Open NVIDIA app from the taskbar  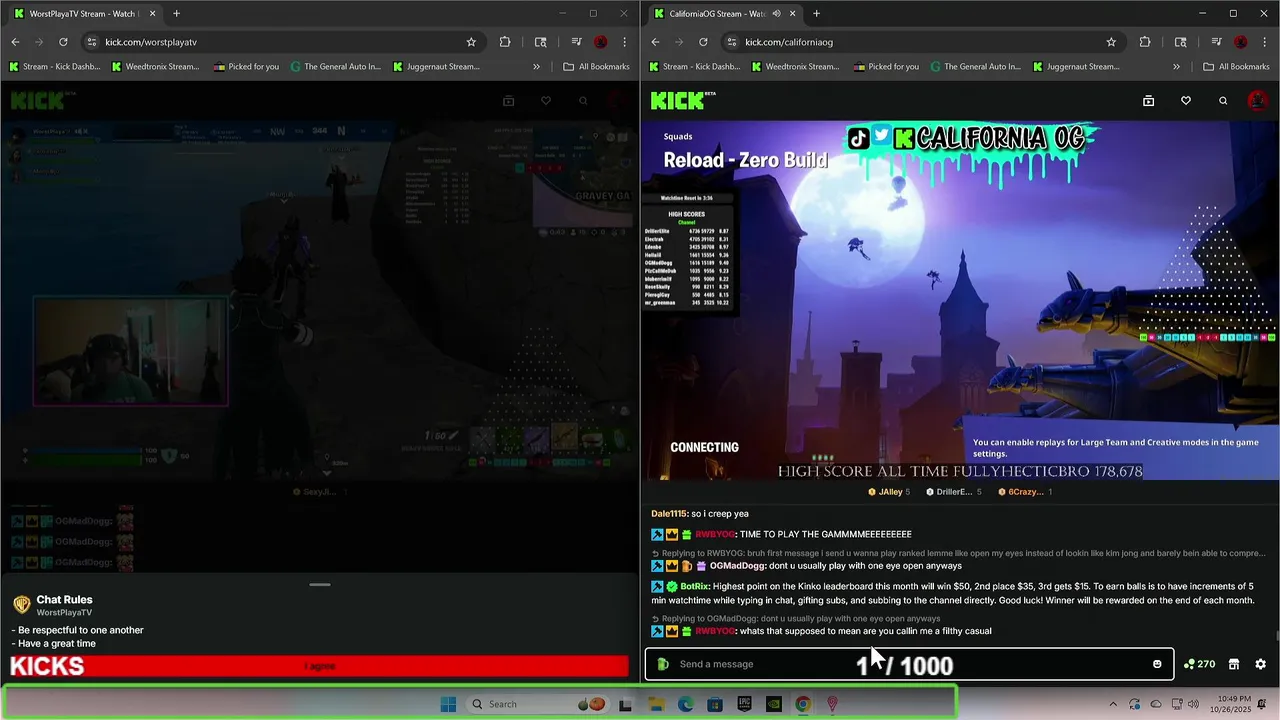773,704
